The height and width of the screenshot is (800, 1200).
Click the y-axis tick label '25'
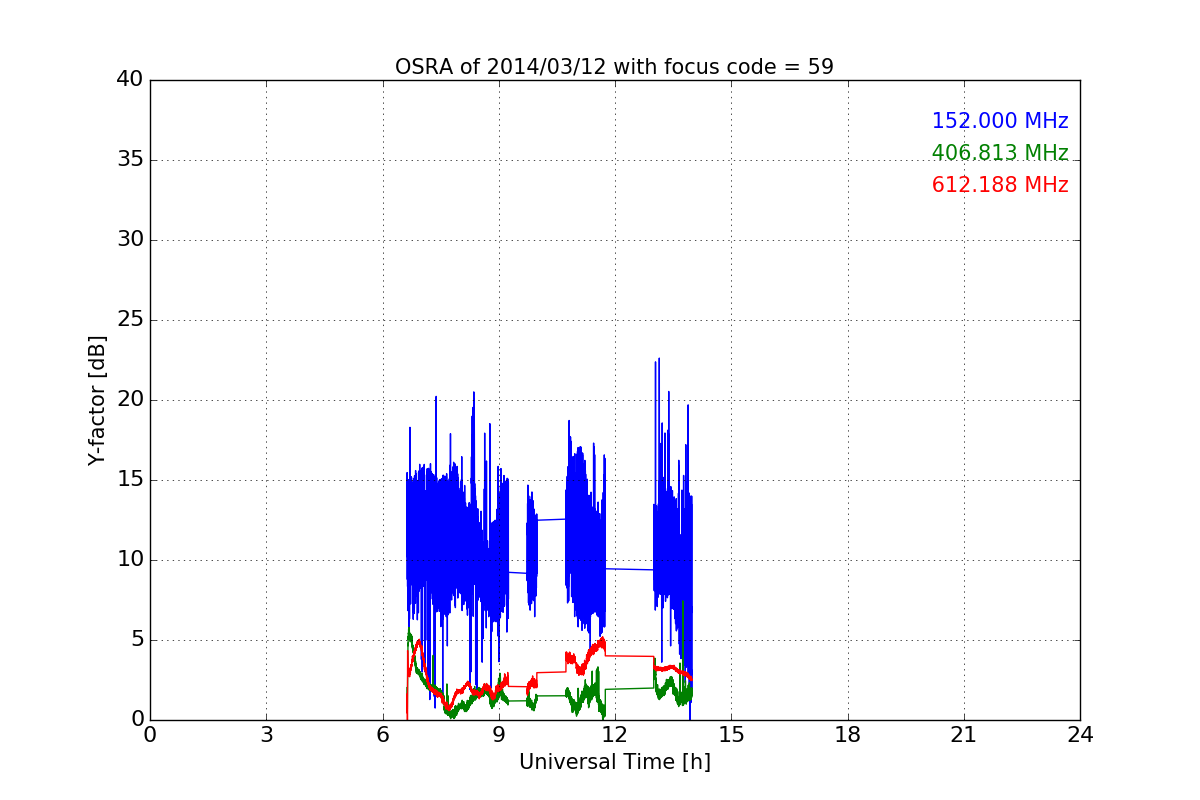click(129, 320)
